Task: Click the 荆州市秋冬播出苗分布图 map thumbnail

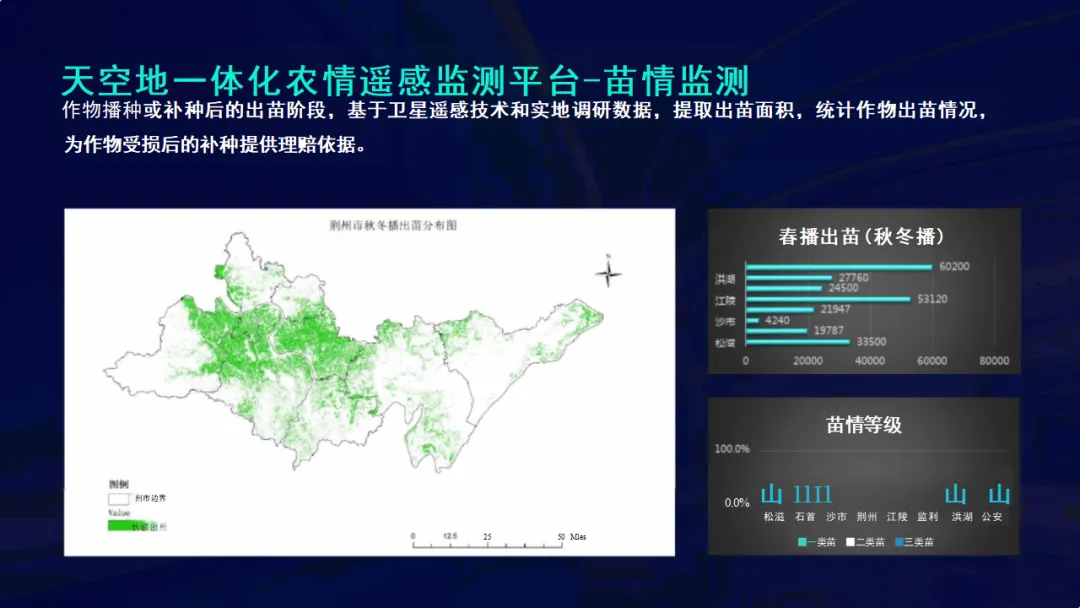Action: [x=370, y=382]
